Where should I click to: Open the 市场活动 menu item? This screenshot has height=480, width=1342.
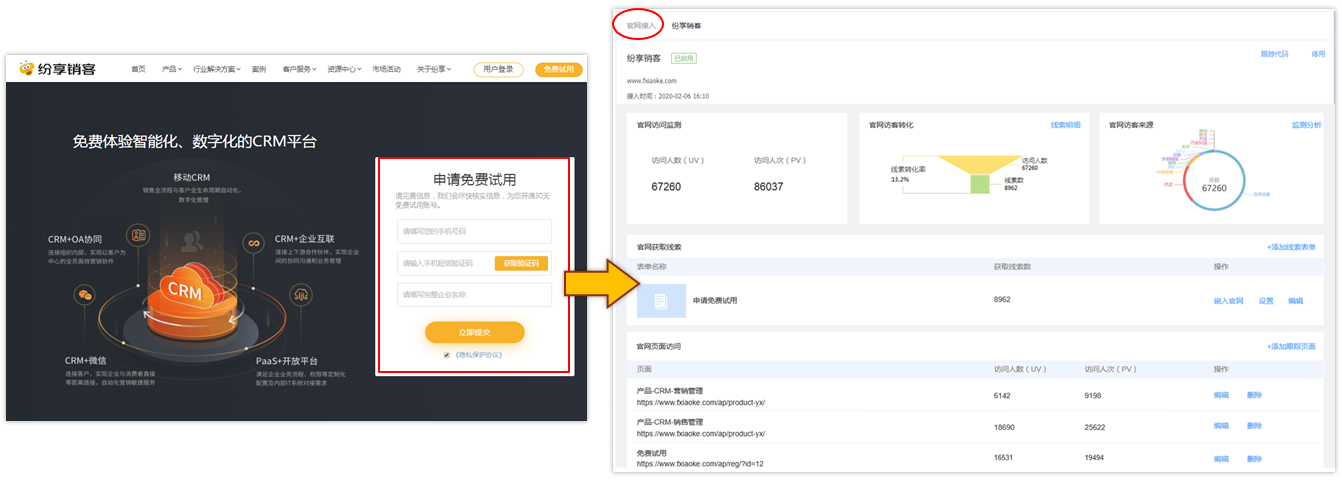387,69
